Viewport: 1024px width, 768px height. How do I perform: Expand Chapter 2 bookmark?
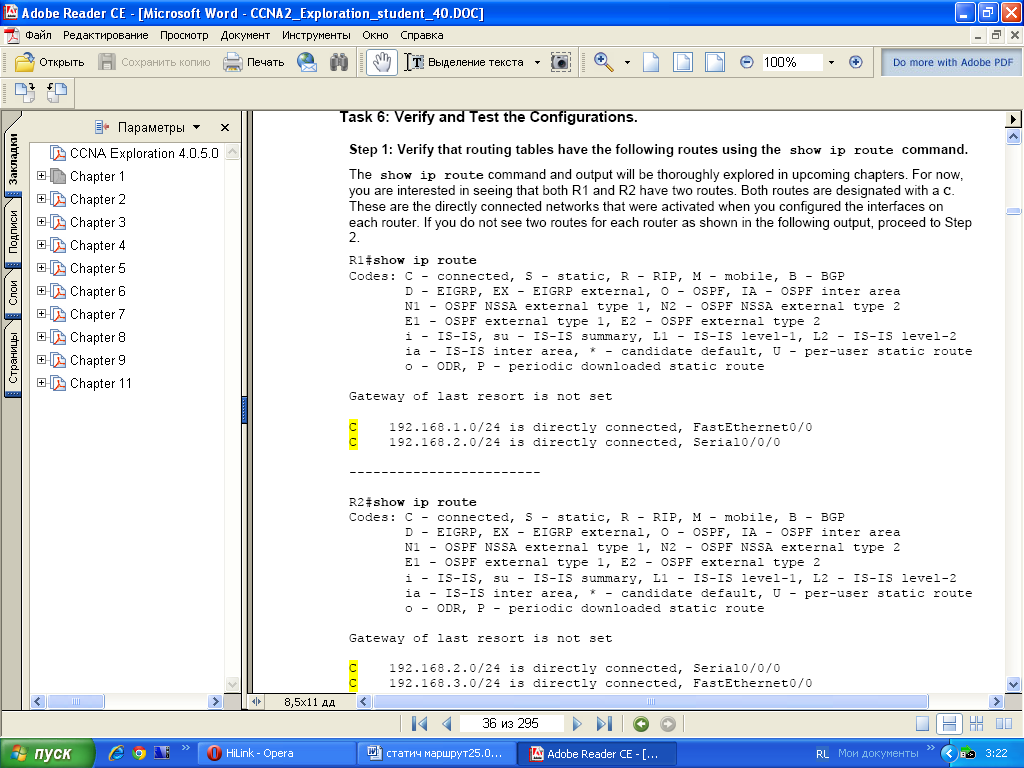tap(41, 199)
